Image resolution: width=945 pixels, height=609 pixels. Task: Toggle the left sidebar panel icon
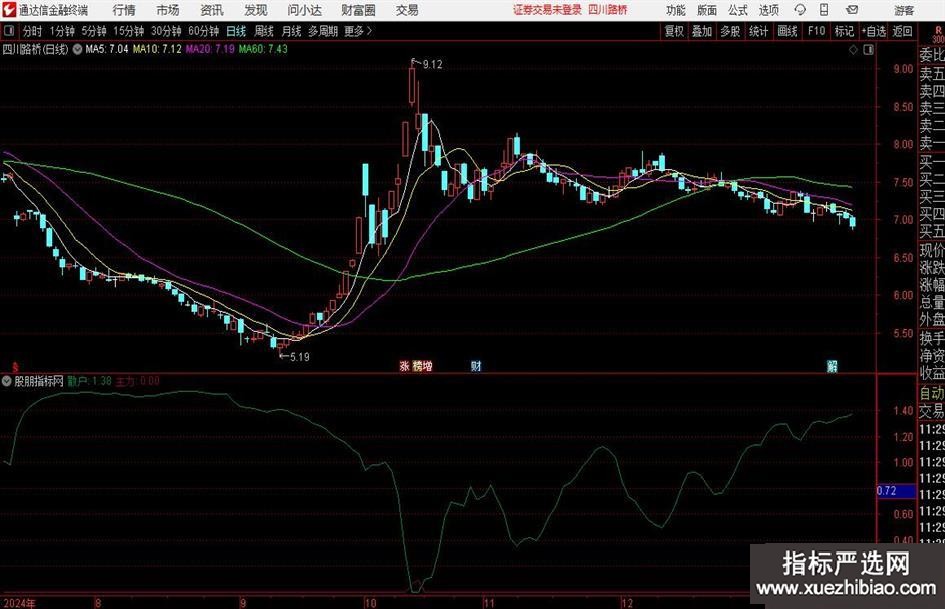pyautogui.click(x=8, y=31)
